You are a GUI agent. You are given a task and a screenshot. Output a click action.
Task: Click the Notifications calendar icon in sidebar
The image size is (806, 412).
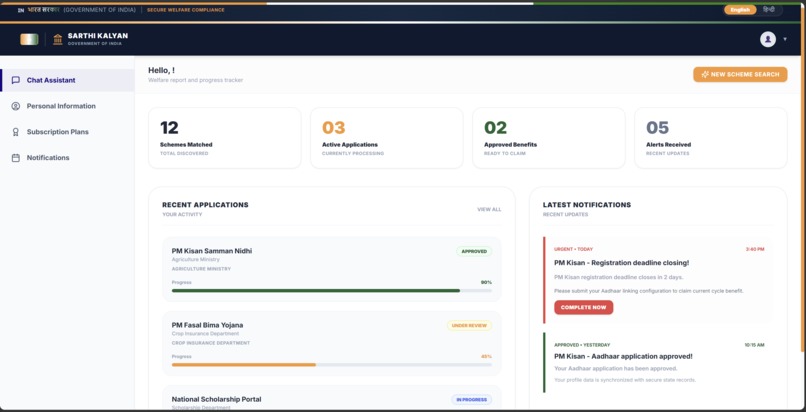coord(15,158)
